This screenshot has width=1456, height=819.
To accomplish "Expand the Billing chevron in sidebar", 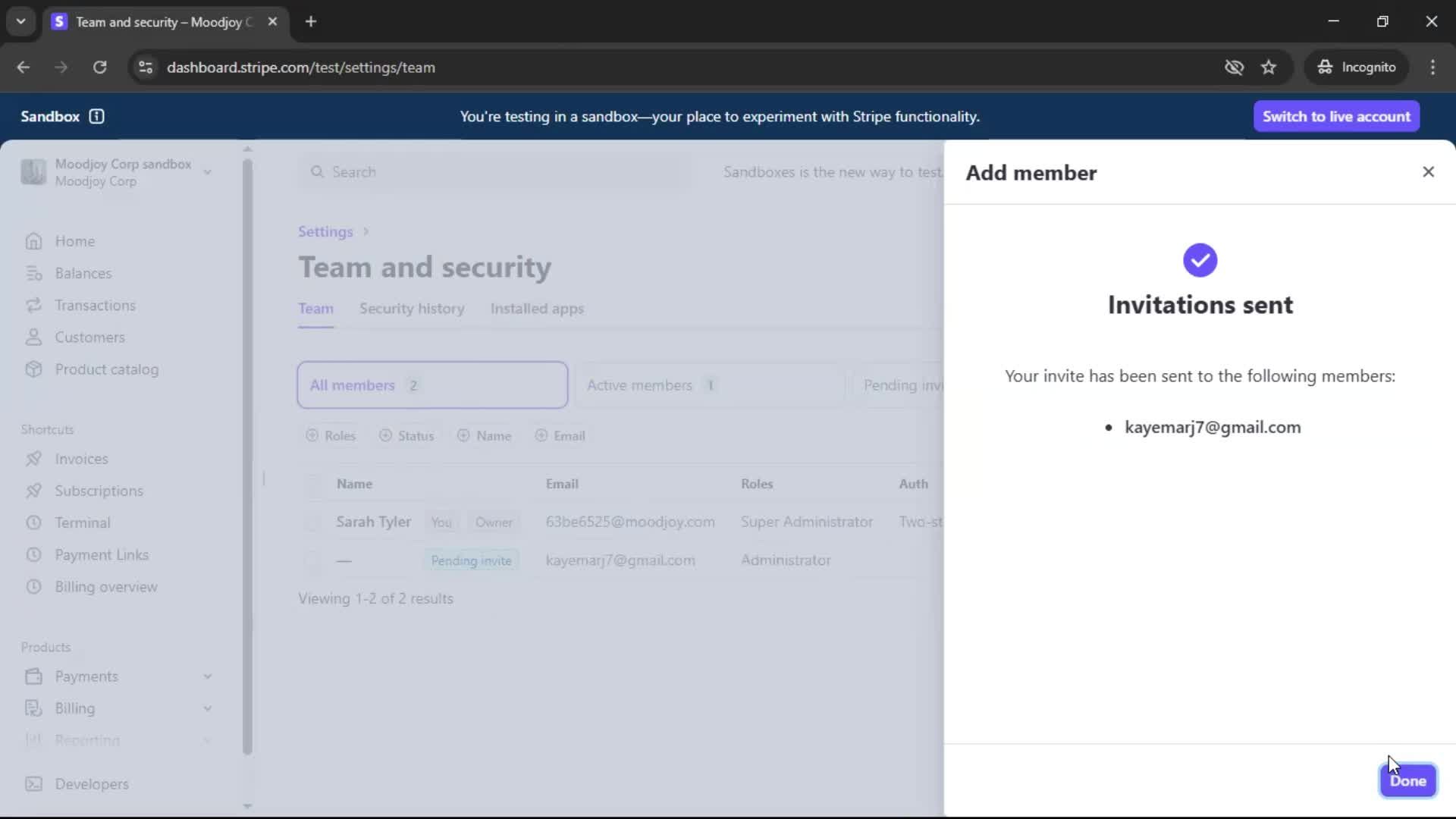I will (207, 708).
